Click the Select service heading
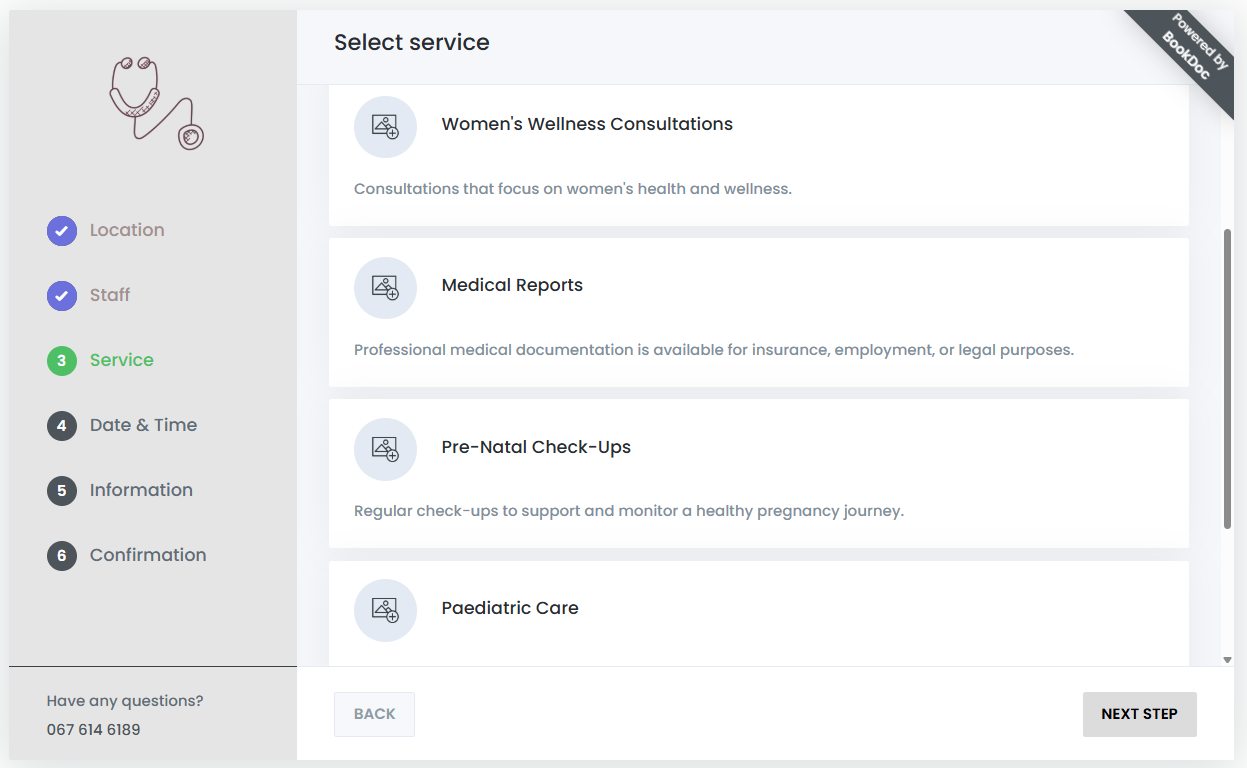1247x768 pixels. click(x=412, y=43)
